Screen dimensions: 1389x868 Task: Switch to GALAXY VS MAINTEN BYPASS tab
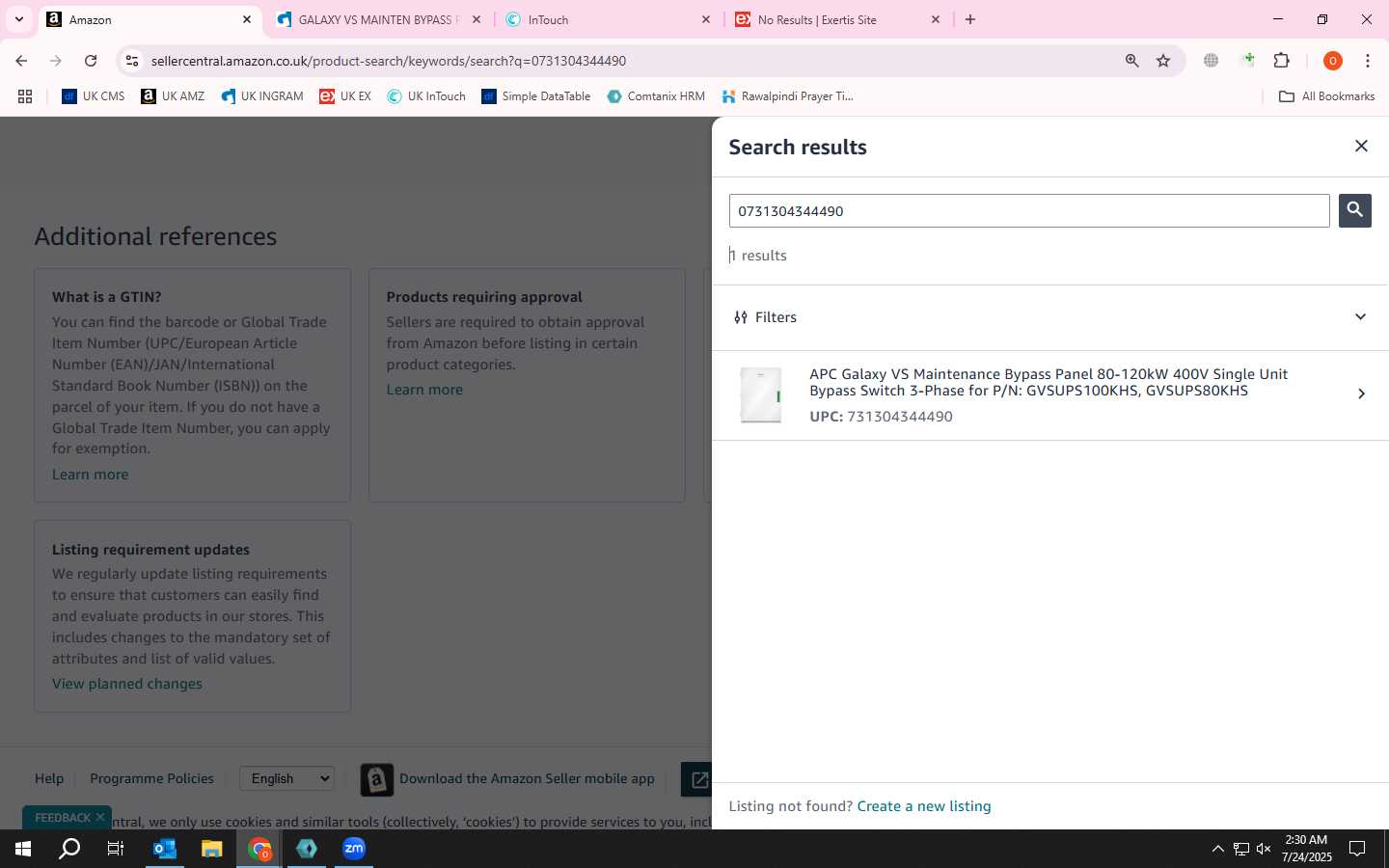[x=378, y=19]
